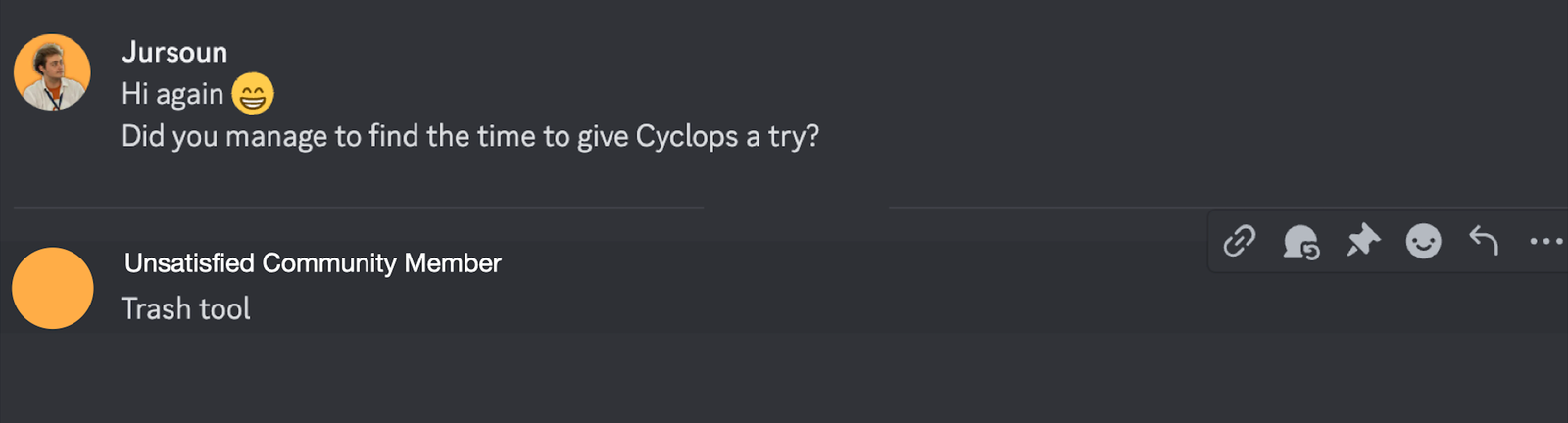Click the word Did starting Jursoun's question
This screenshot has height=423, width=1568.
(142, 136)
